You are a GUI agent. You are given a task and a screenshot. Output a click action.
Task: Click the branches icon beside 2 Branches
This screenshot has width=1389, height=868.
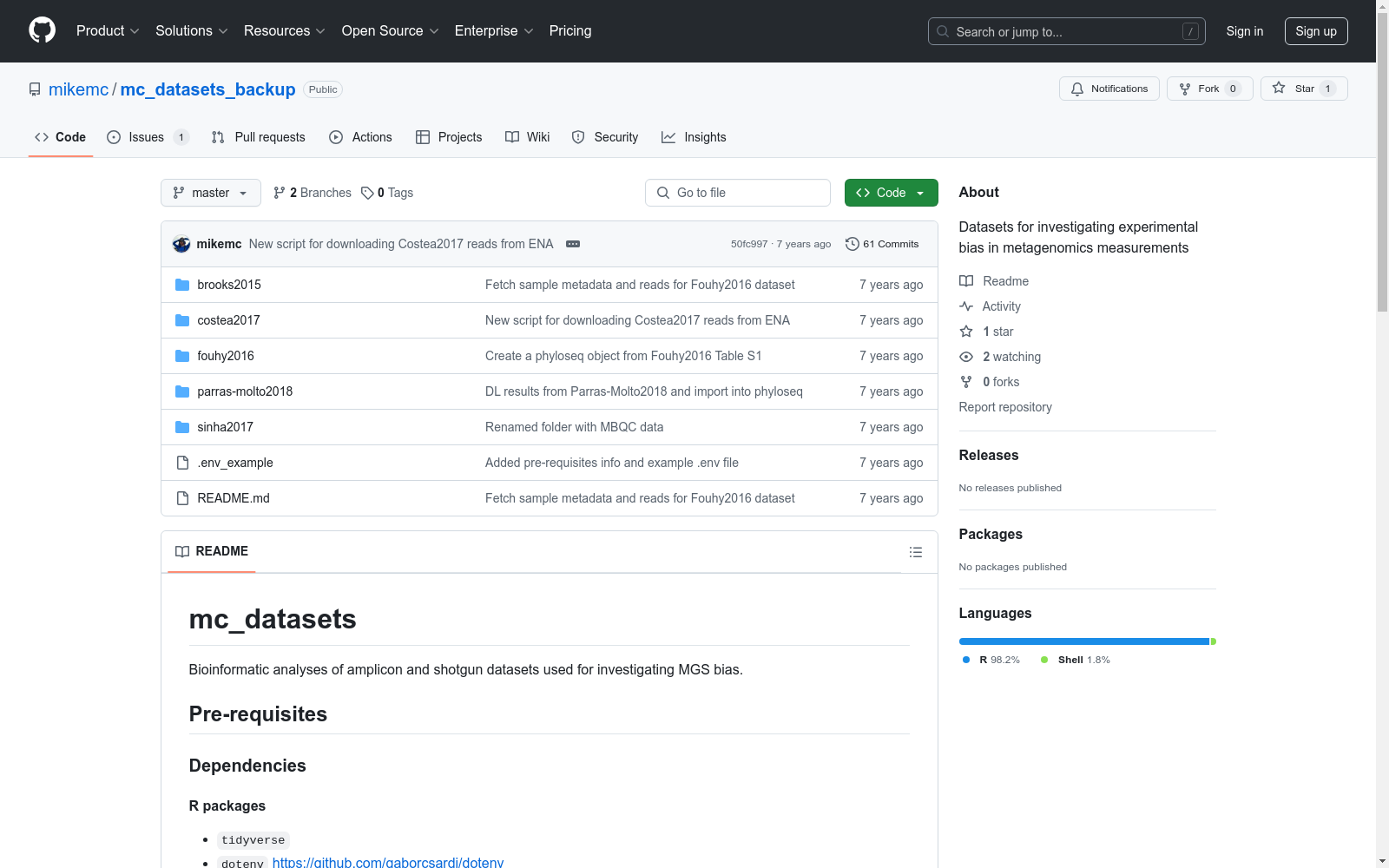(x=280, y=193)
